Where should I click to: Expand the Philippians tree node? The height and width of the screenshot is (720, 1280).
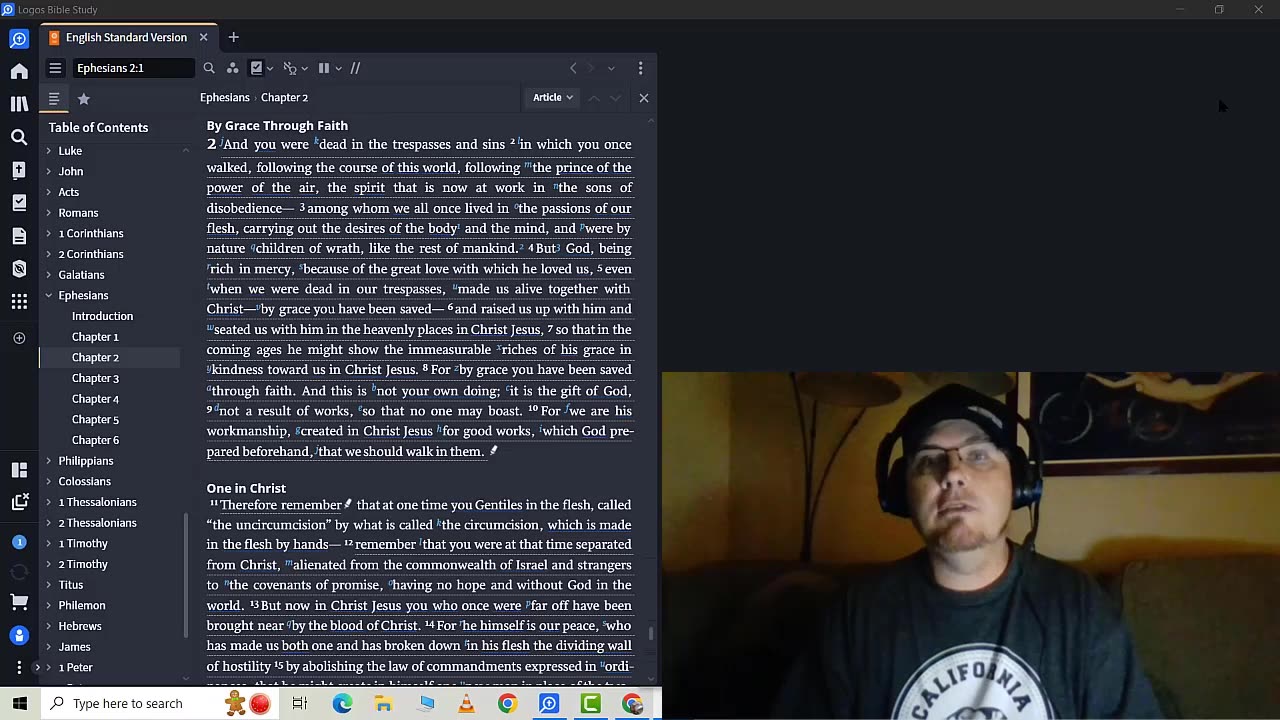pyautogui.click(x=48, y=460)
